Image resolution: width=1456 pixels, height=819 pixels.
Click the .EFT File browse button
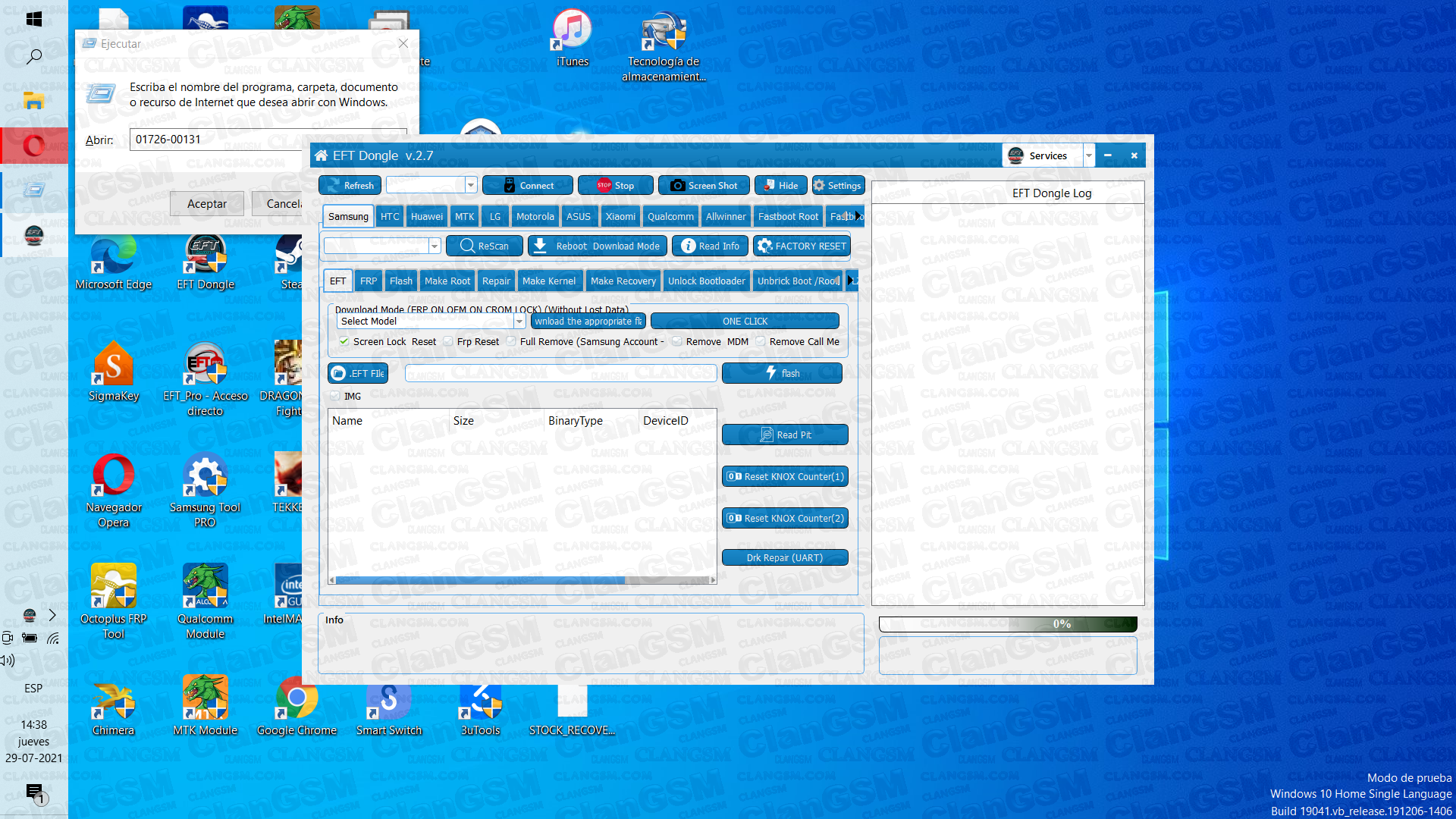(x=358, y=373)
